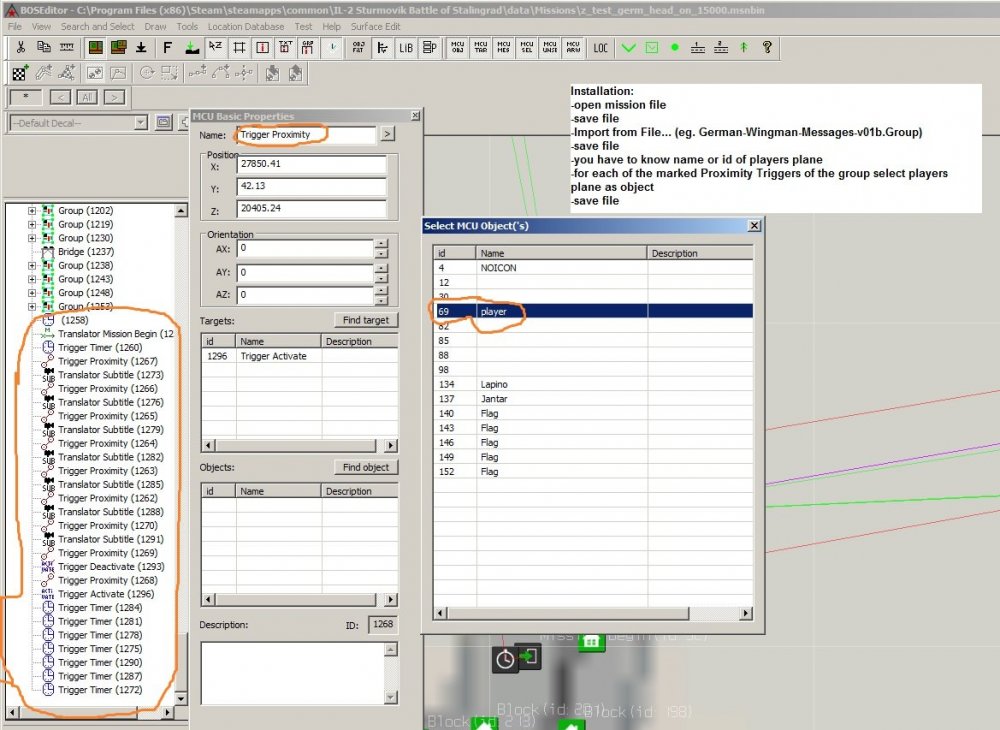1000x730 pixels.
Task: Click the MCU OBJ toolbar icon
Action: tap(458, 47)
